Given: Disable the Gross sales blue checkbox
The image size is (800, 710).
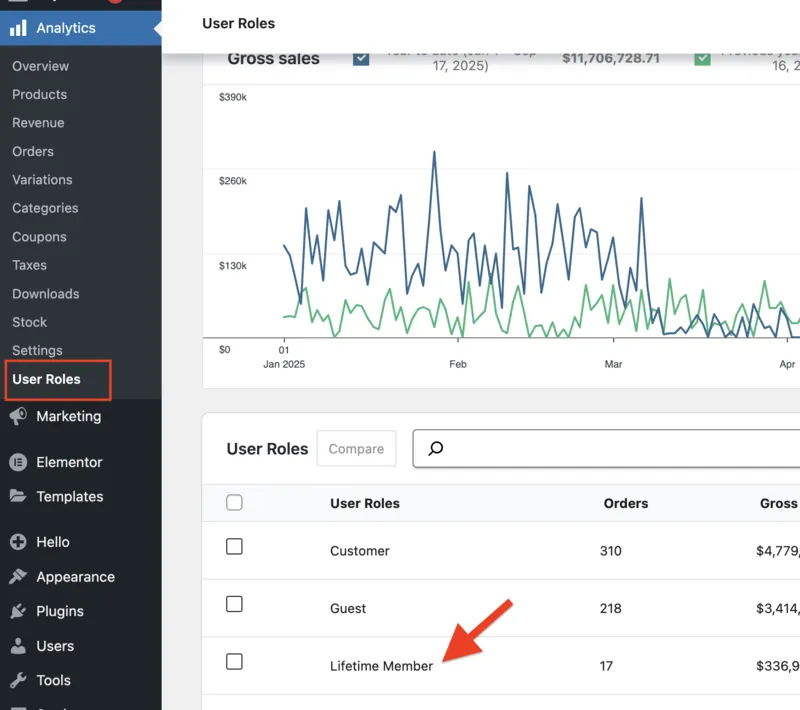Looking at the screenshot, I should 360,58.
